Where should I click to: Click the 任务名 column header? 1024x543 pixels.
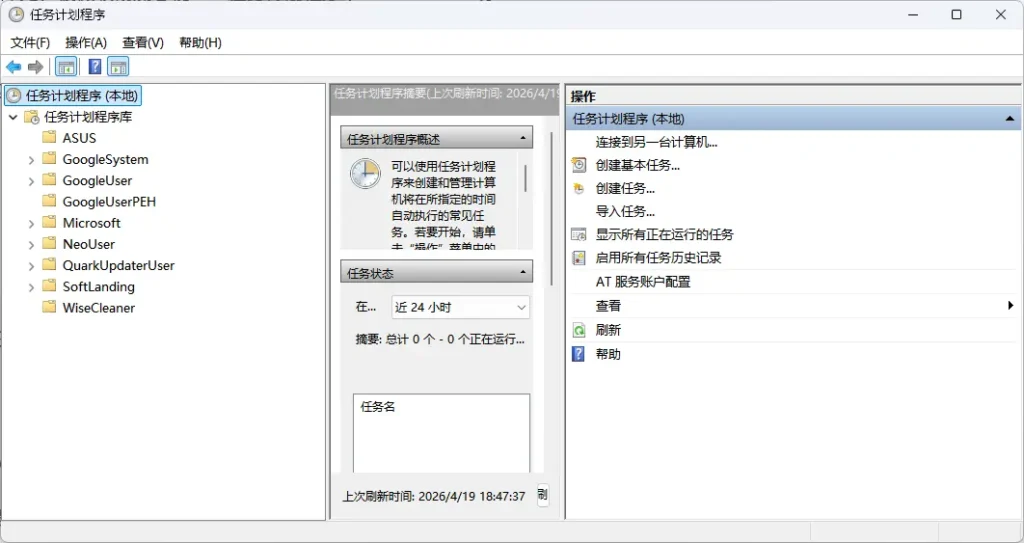(x=377, y=406)
